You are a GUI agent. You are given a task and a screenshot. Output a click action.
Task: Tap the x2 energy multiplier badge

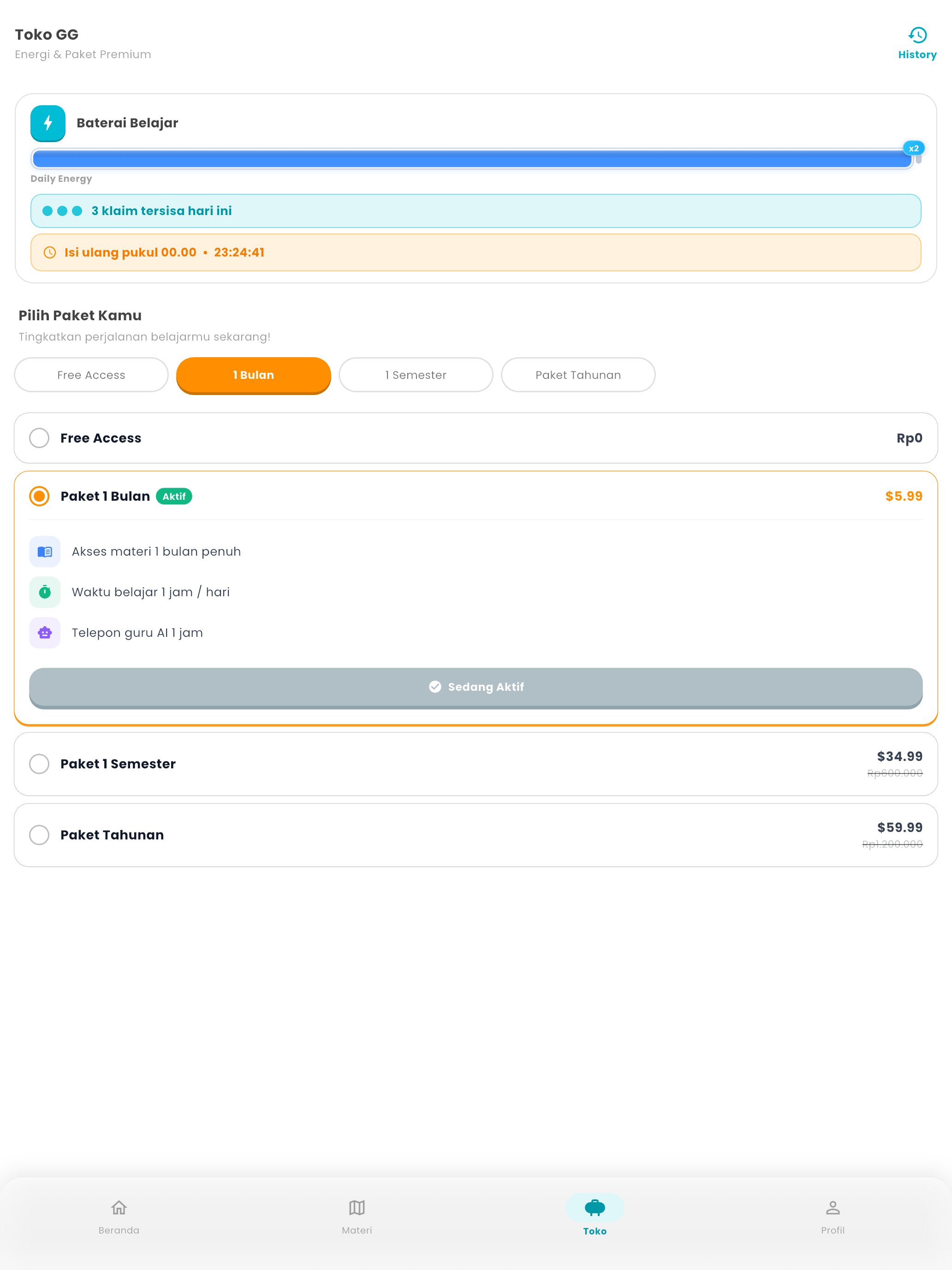[913, 148]
